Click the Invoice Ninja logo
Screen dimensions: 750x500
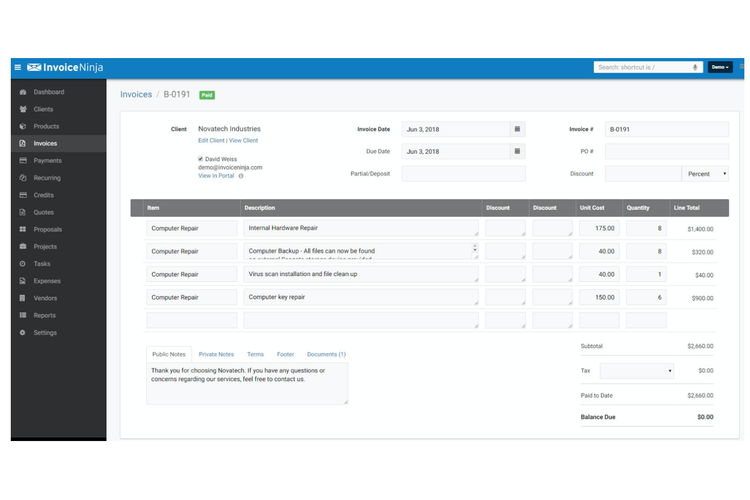[65, 67]
